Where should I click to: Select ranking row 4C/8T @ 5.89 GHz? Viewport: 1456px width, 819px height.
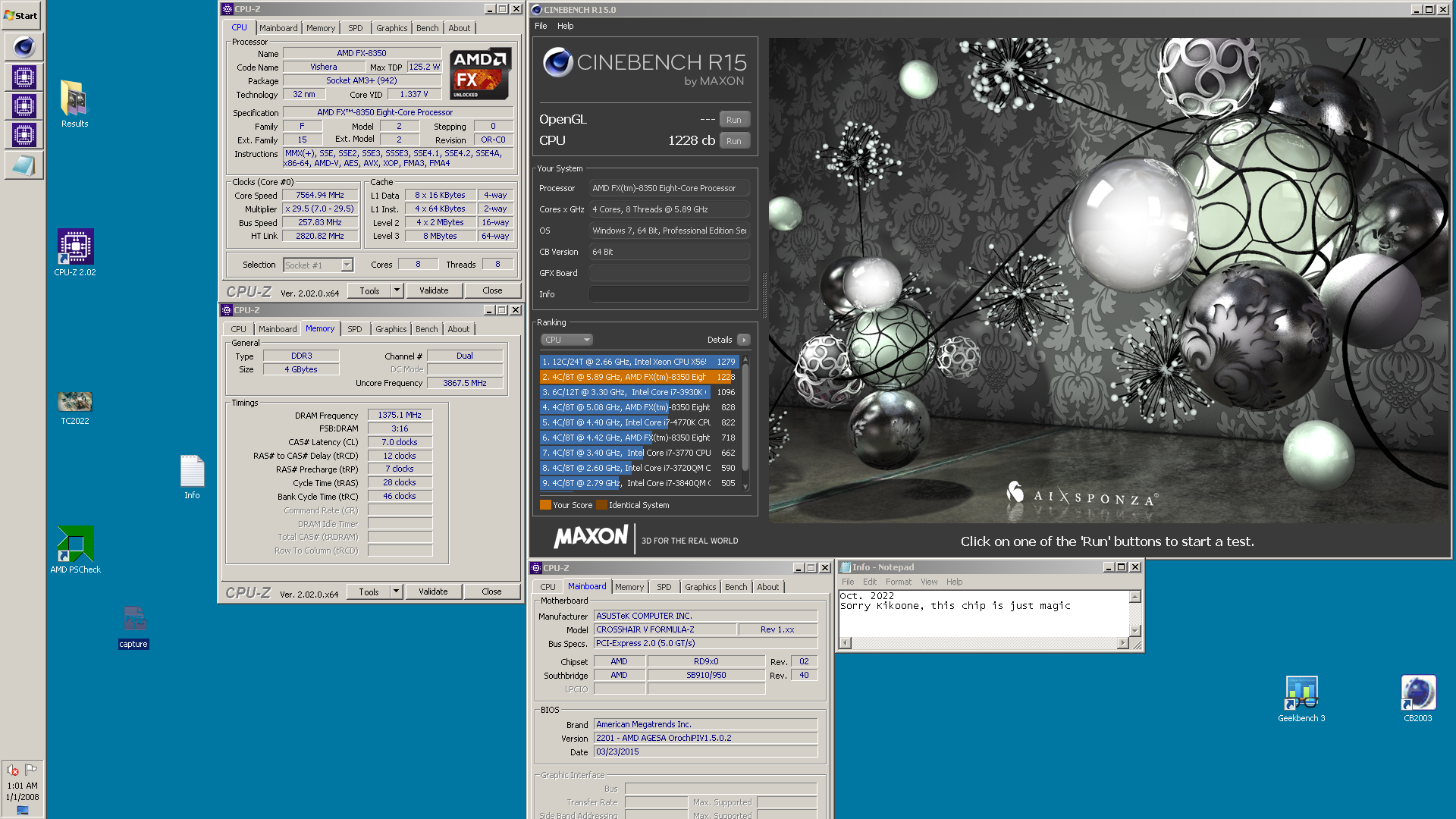coord(639,377)
